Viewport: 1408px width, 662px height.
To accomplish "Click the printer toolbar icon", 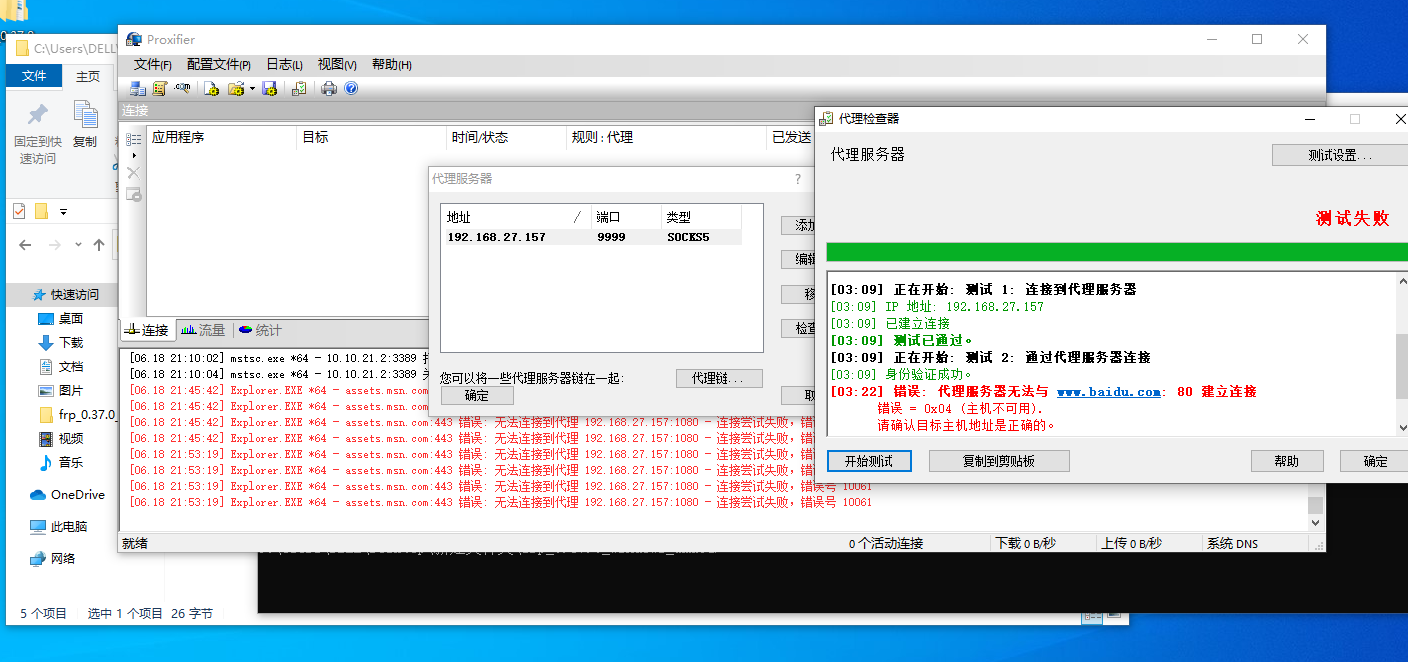I will pyautogui.click(x=329, y=88).
